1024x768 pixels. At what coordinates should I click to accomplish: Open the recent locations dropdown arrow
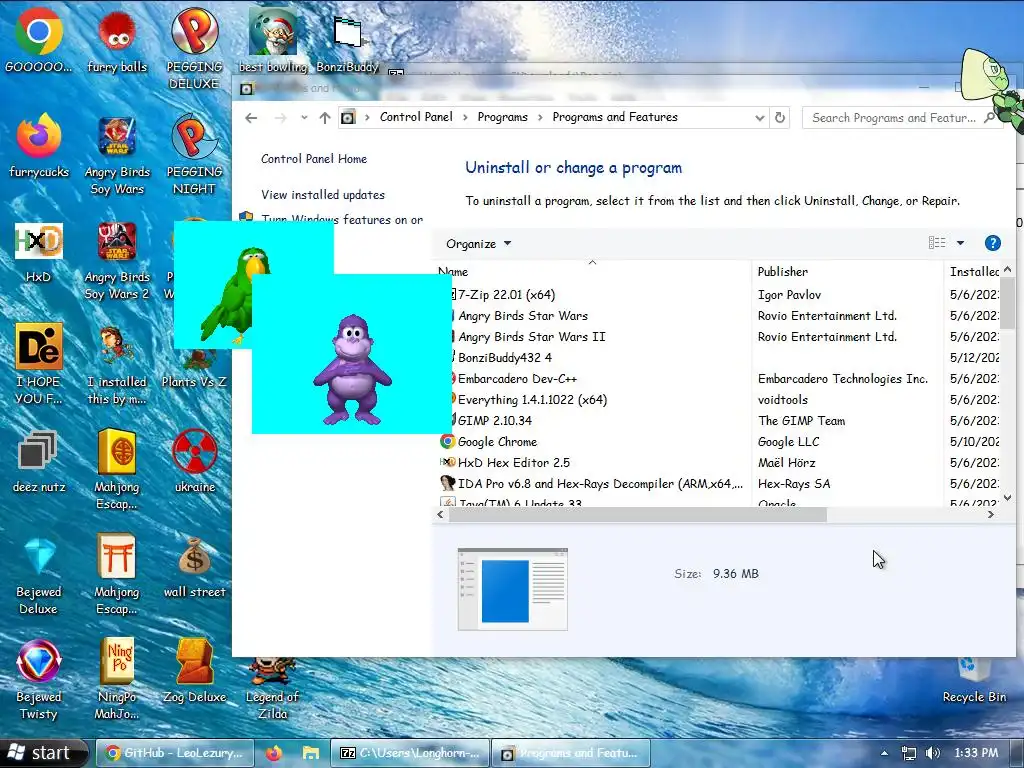point(304,118)
